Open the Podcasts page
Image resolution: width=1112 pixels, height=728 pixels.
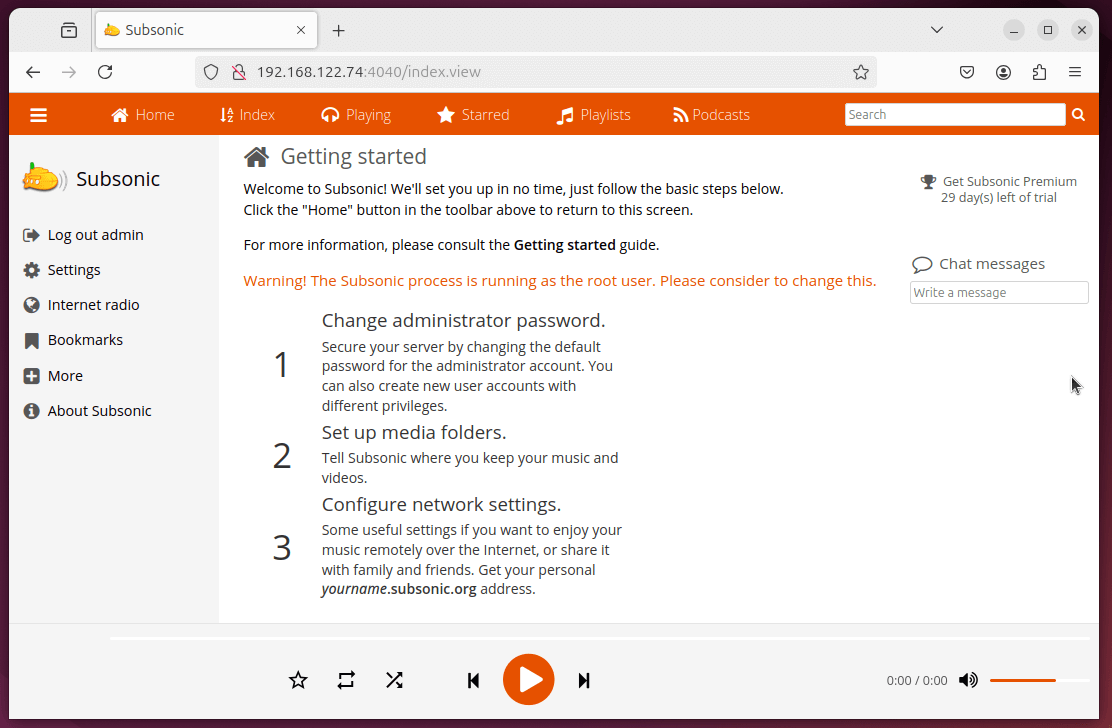711,115
